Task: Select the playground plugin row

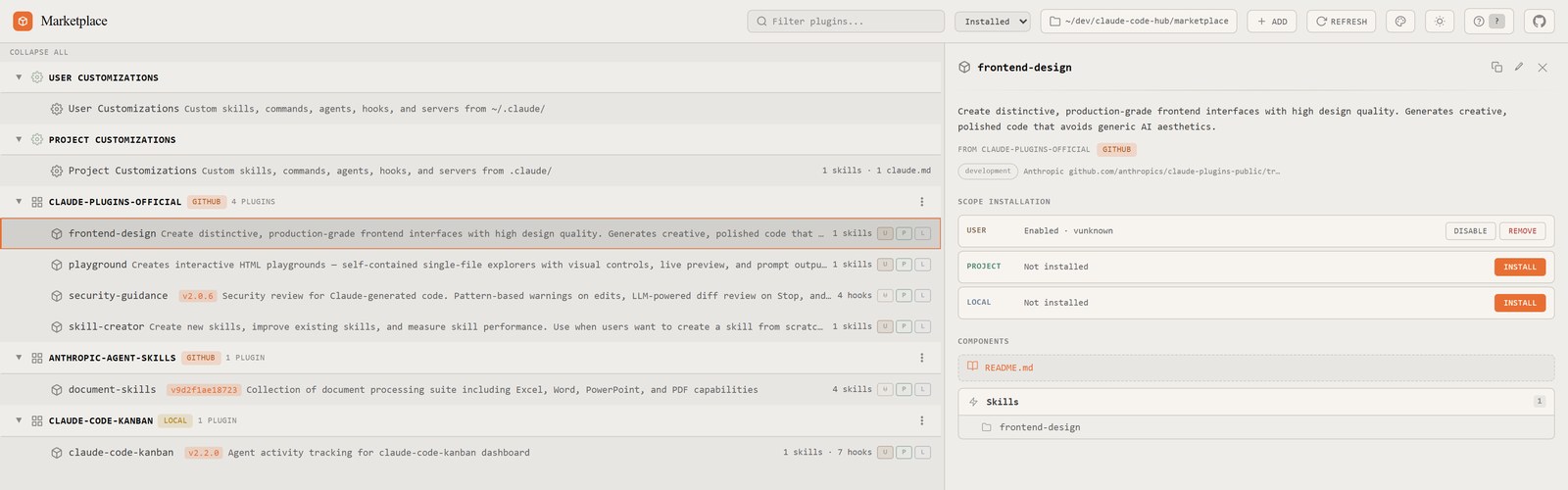Action: point(470,265)
